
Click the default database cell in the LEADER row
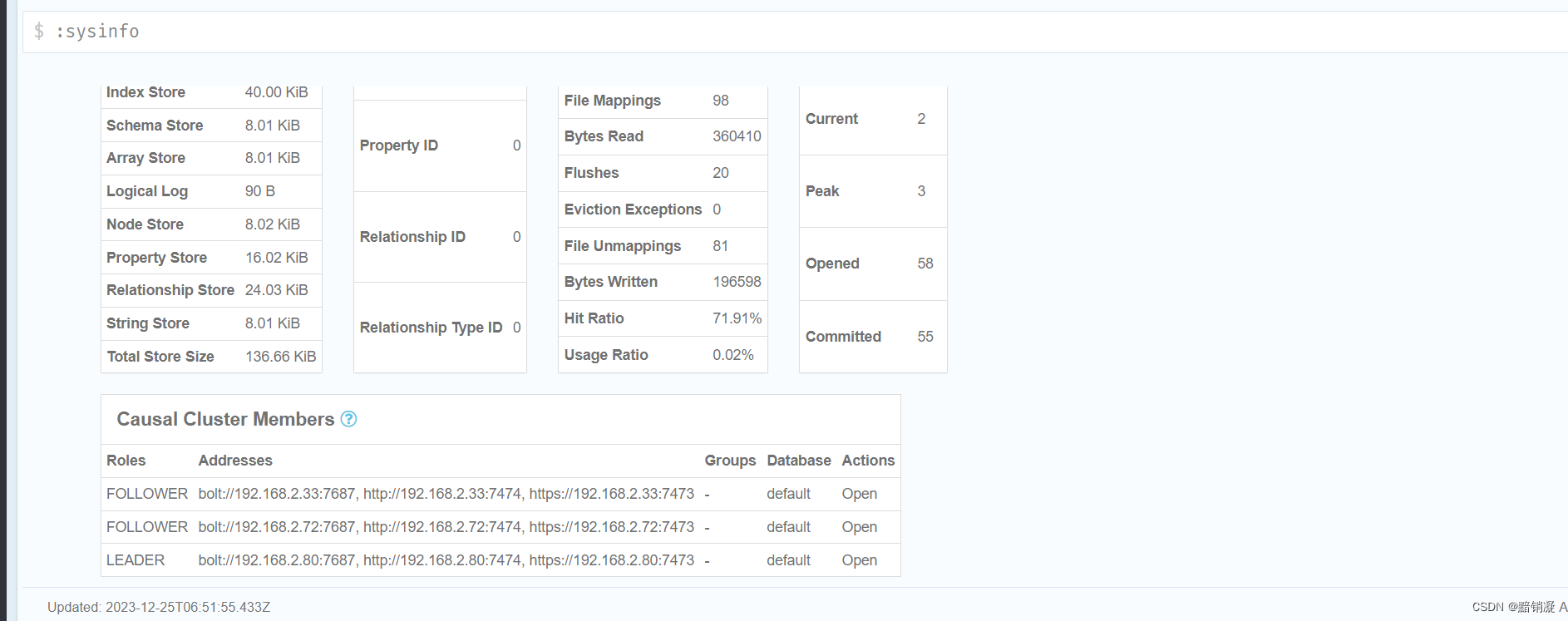coord(788,560)
